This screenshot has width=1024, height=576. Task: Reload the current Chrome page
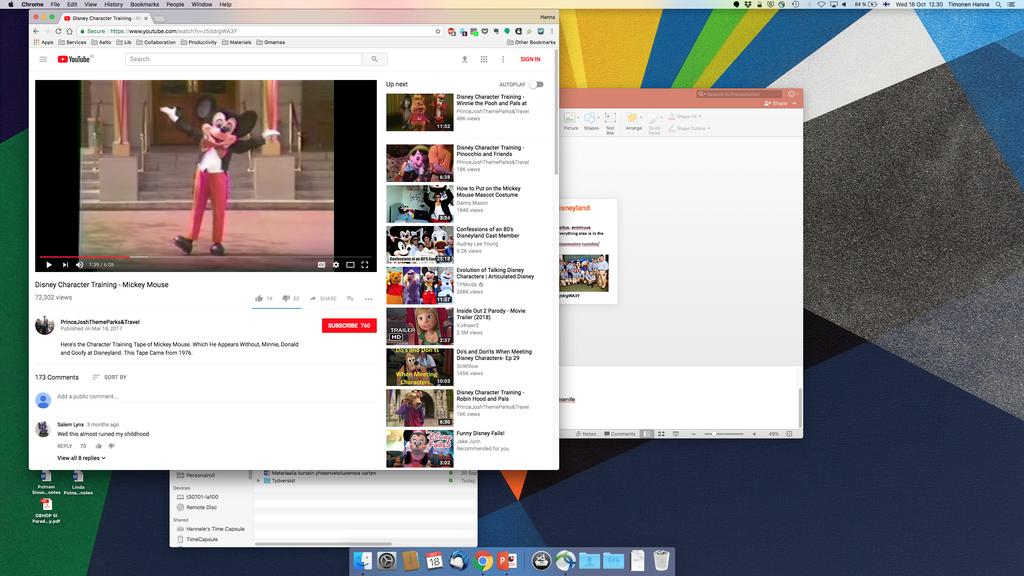58,31
